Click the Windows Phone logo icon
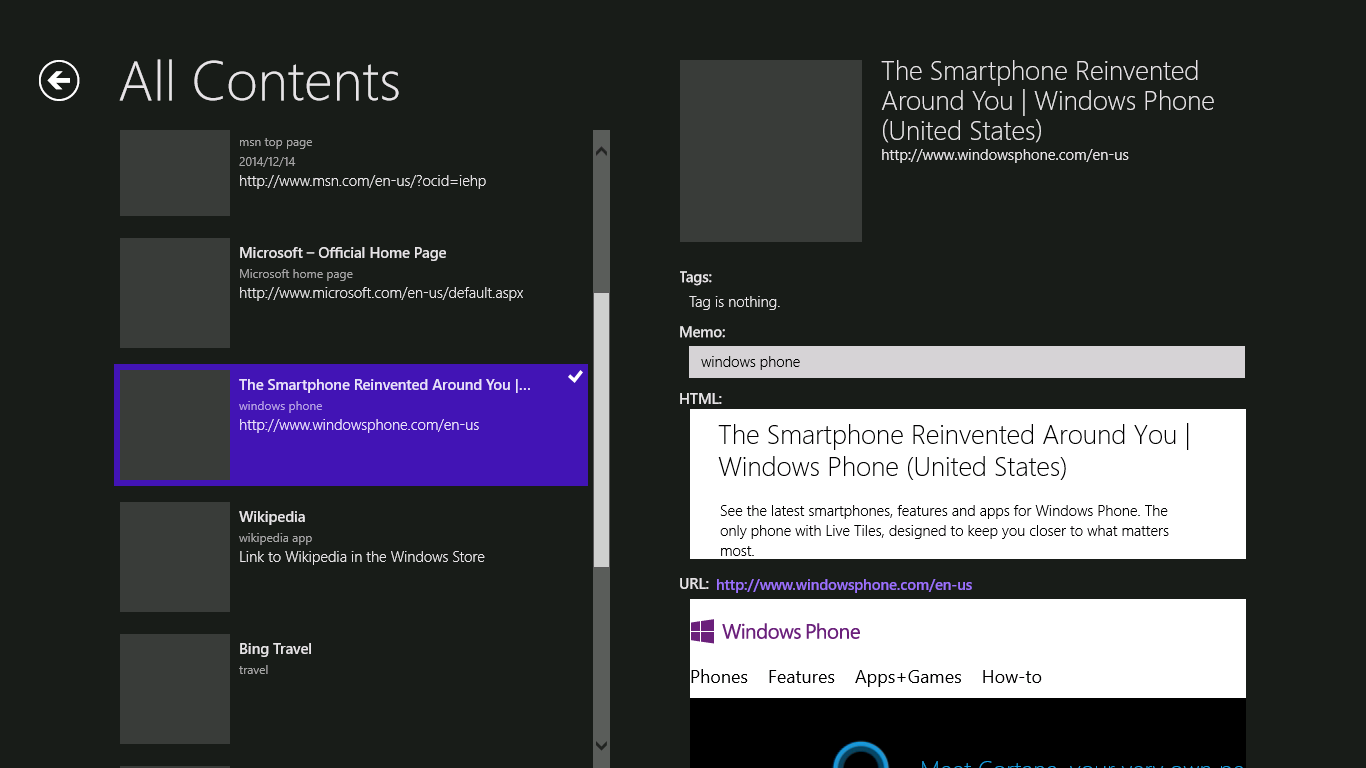 [x=703, y=631]
